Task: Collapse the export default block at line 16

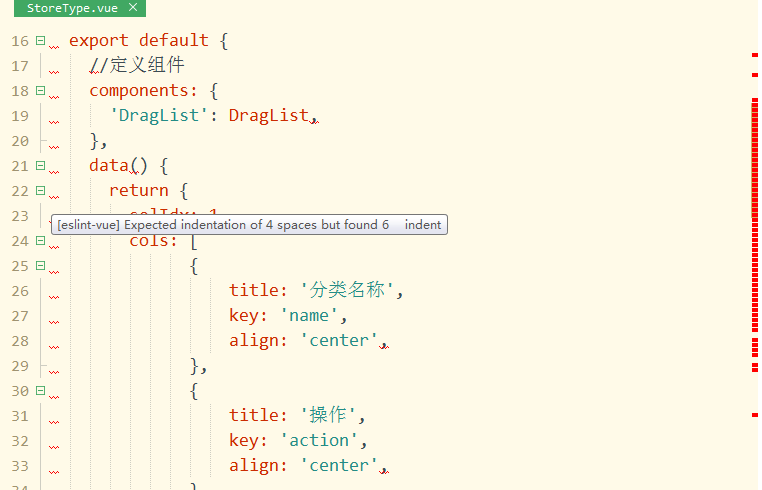Action: [41, 41]
